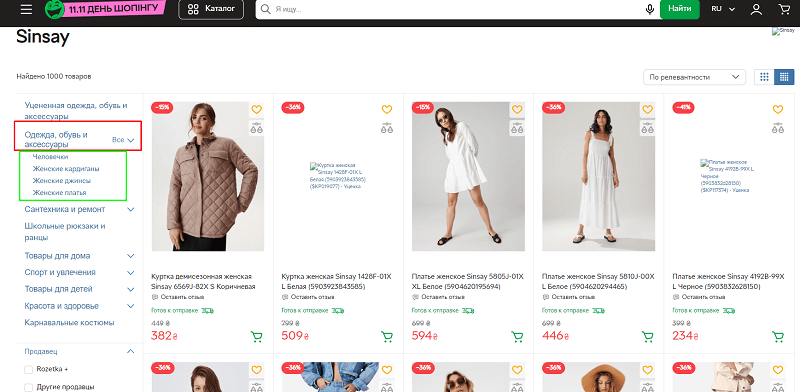Expand Спорт и увлечения chevron

pos(131,273)
